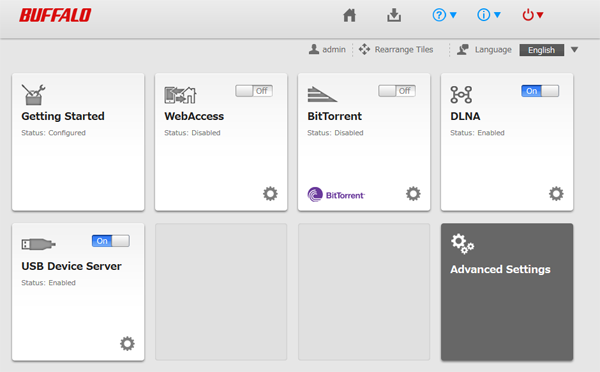Screen dimensions: 600x372
Task: Click WebAccess 'Status: Disabled' text
Action: (192, 133)
